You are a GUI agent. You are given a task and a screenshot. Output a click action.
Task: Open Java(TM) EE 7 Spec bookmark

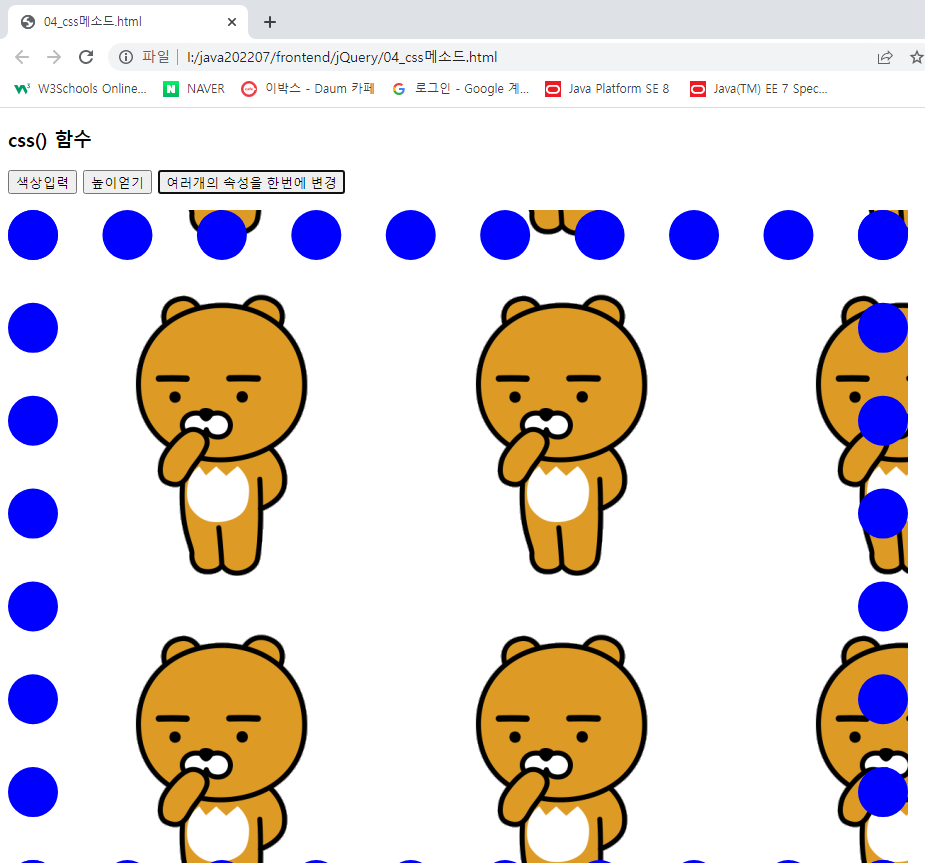click(759, 89)
